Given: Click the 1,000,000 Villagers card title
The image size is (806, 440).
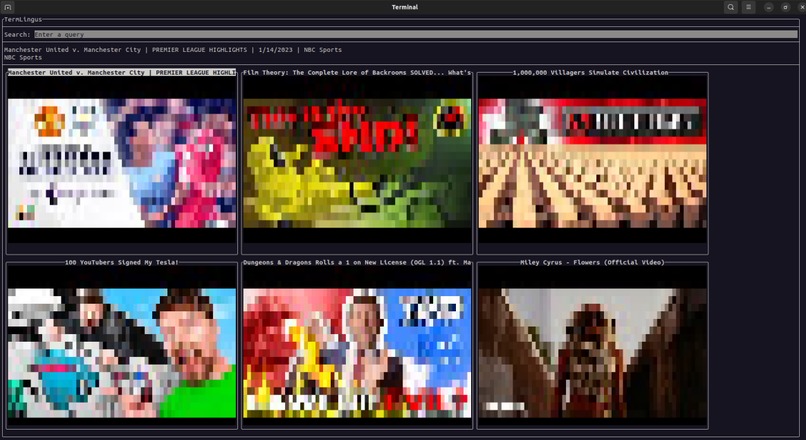Looking at the screenshot, I should pos(591,72).
